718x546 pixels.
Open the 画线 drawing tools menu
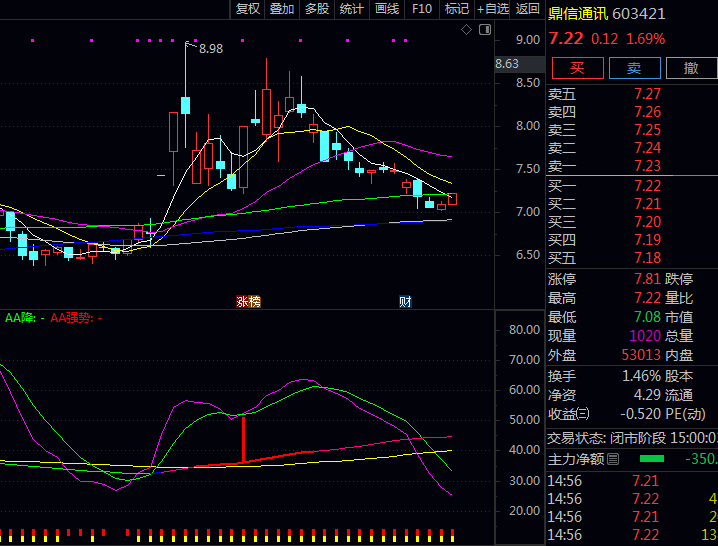[x=386, y=9]
